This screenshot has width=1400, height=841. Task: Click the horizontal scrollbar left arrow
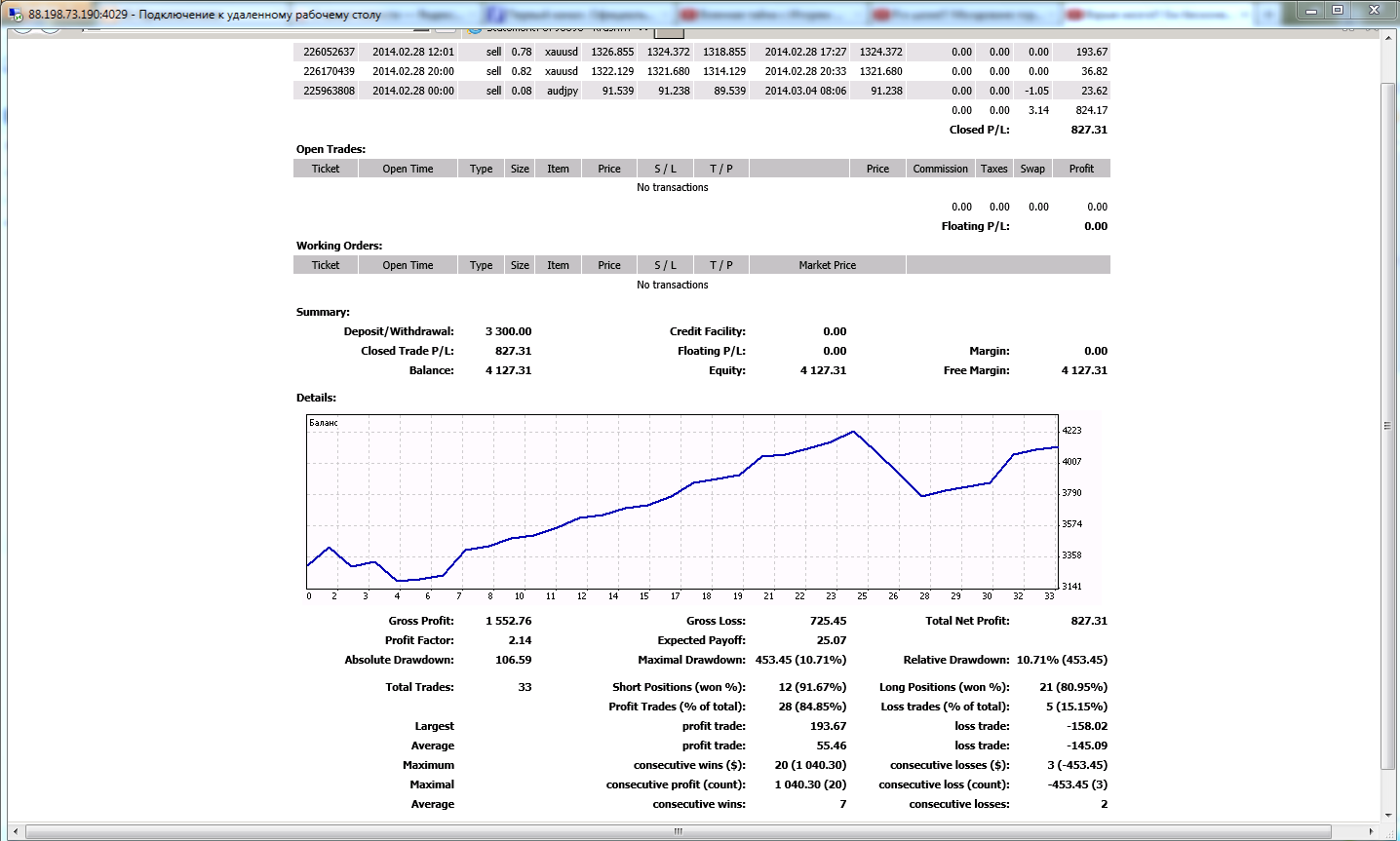[15, 831]
